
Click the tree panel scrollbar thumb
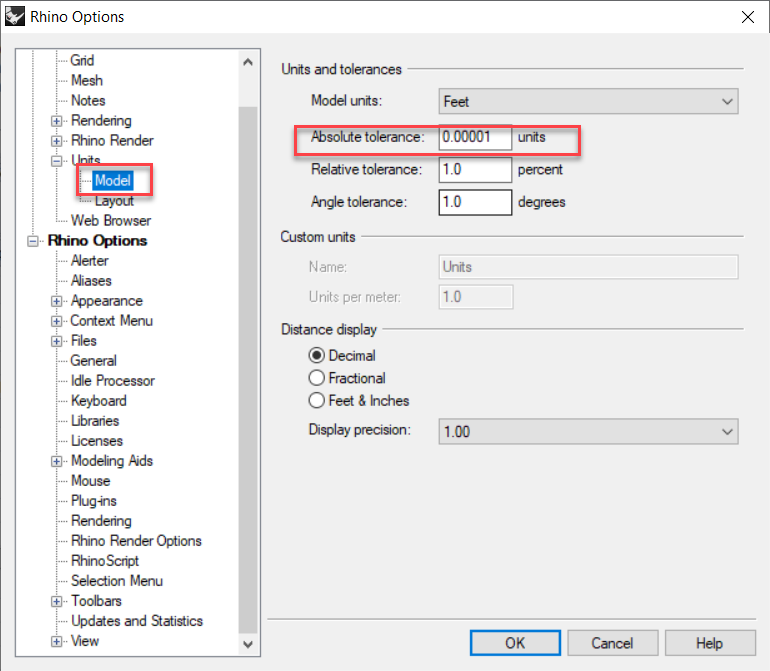[x=248, y=369]
